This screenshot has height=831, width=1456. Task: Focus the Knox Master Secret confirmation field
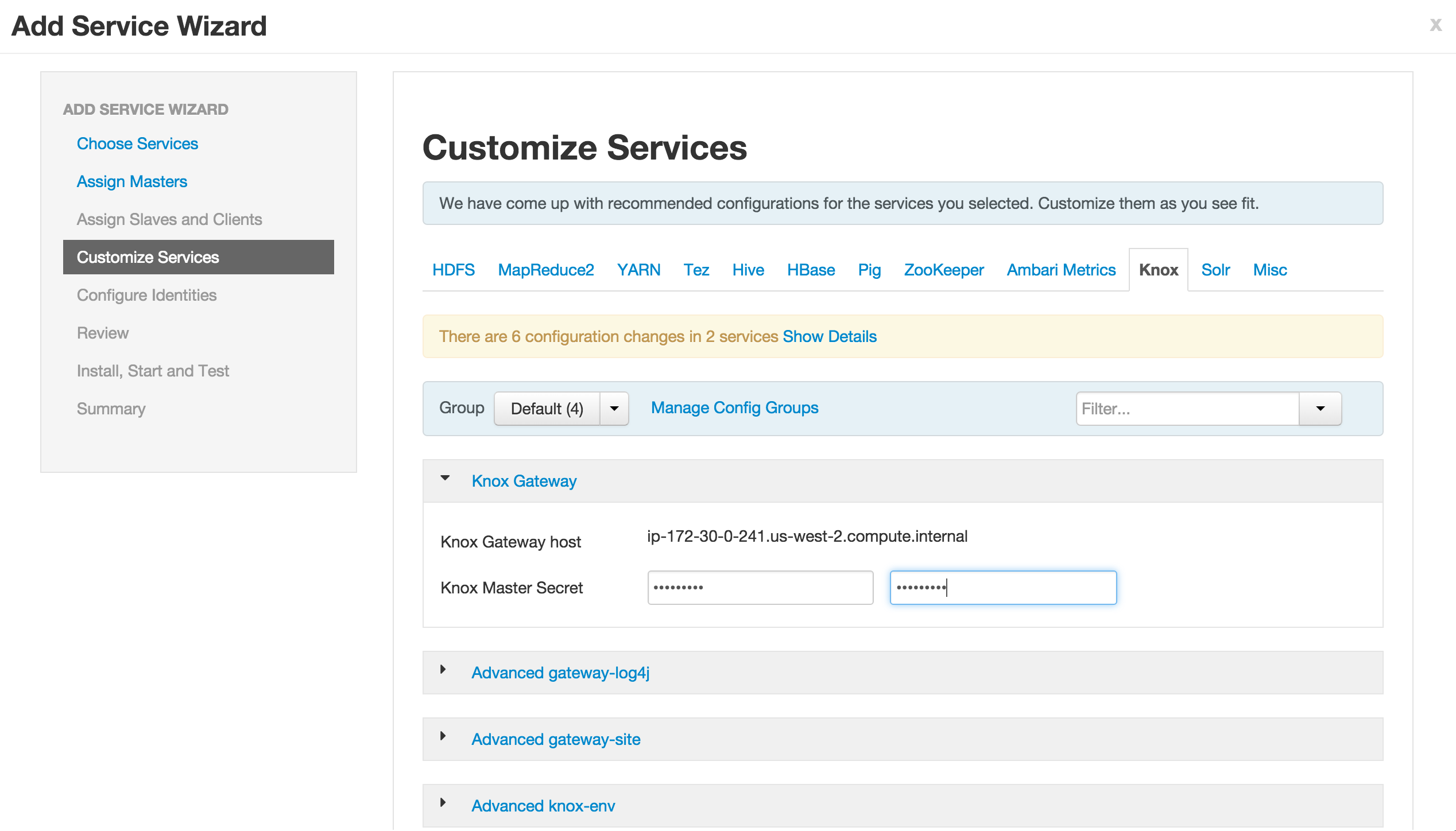coord(1002,588)
